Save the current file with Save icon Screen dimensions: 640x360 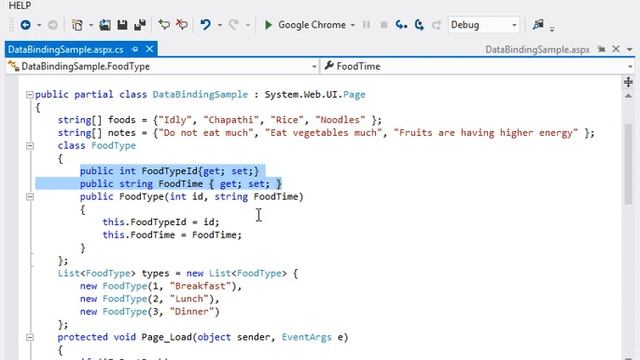point(122,25)
